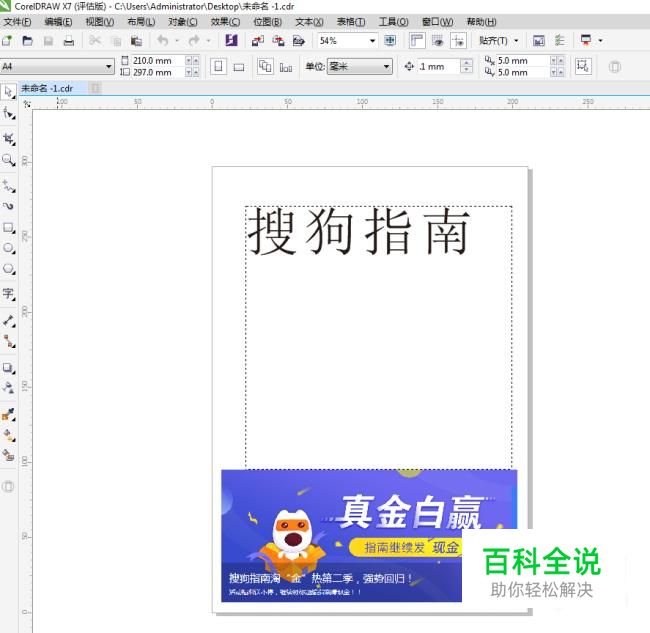Click the Print icon

[x=69, y=41]
